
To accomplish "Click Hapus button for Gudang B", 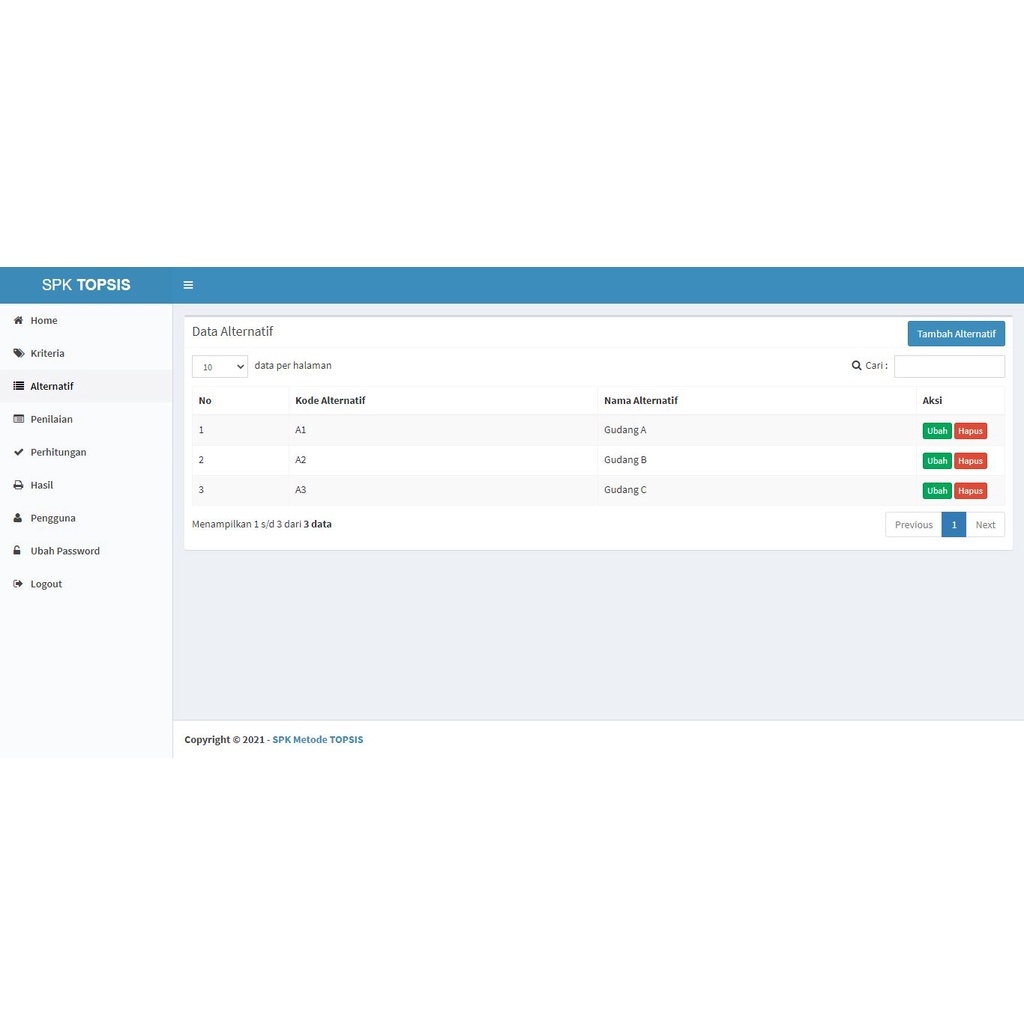I will pyautogui.click(x=970, y=461).
